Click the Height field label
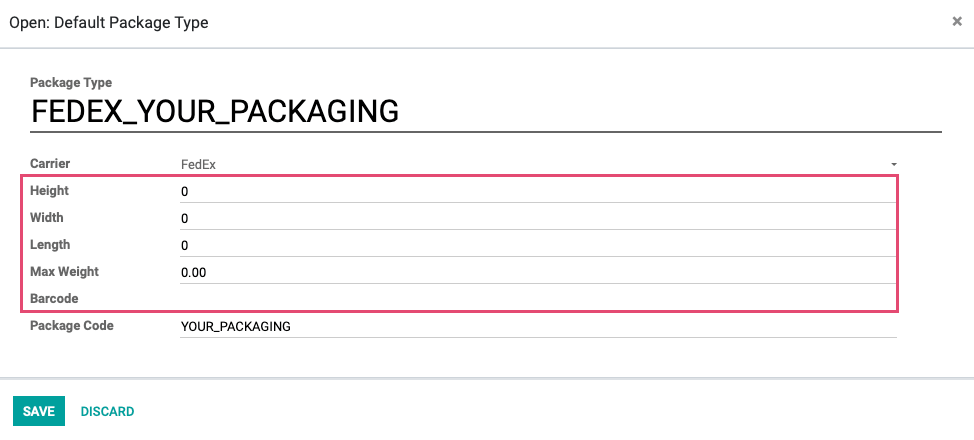 click(x=50, y=191)
